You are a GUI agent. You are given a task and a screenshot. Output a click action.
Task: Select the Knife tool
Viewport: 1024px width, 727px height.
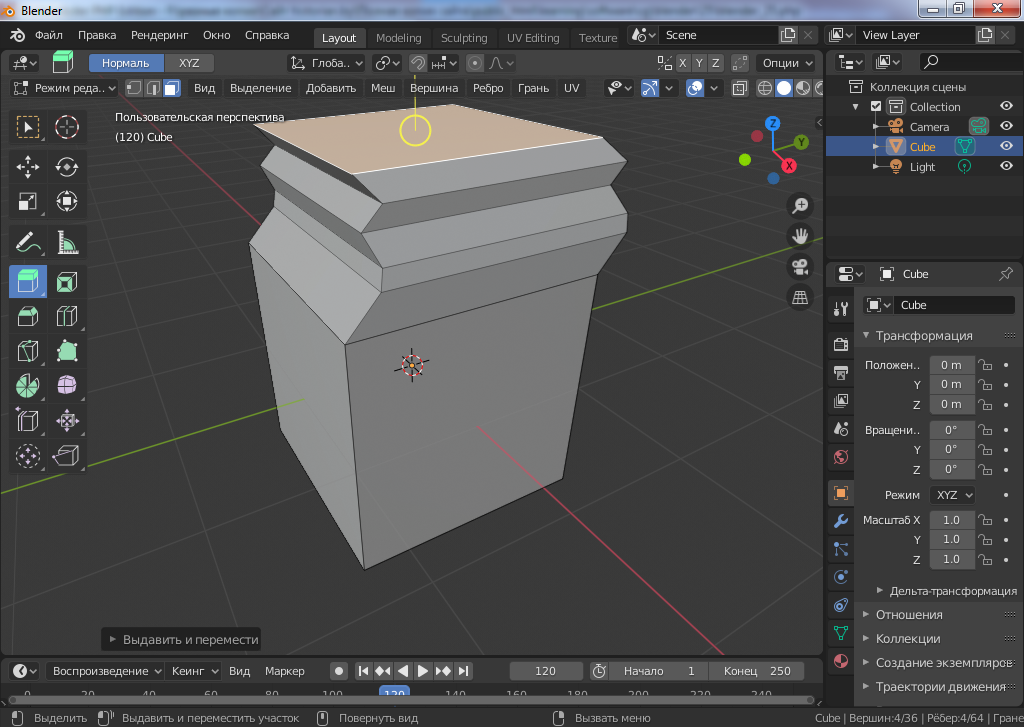[x=28, y=351]
